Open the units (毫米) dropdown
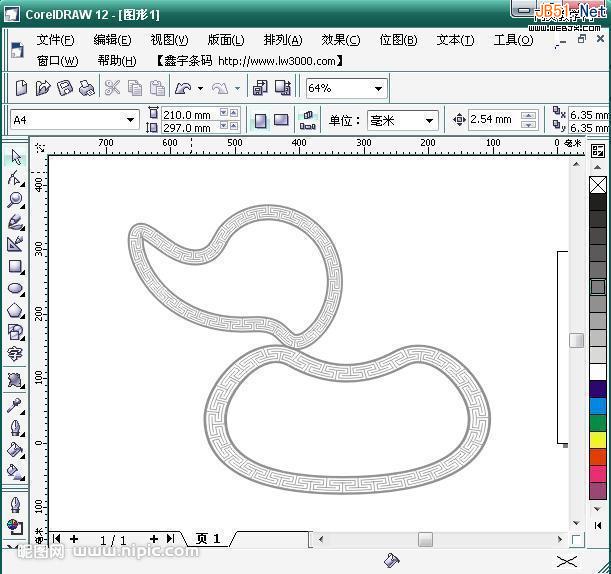This screenshot has width=611, height=574. coord(429,120)
